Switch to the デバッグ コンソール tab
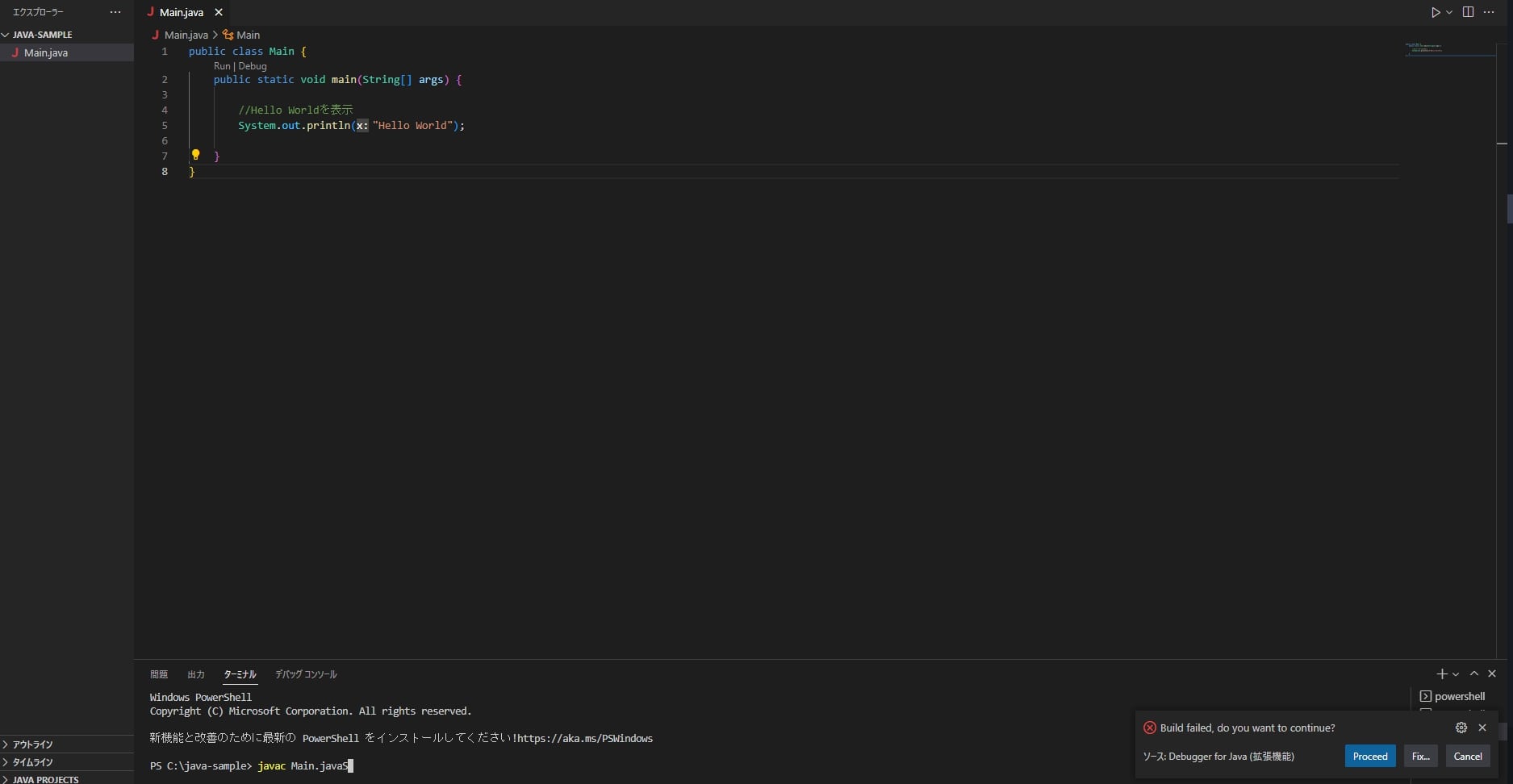This screenshot has height=784, width=1513. tap(306, 674)
